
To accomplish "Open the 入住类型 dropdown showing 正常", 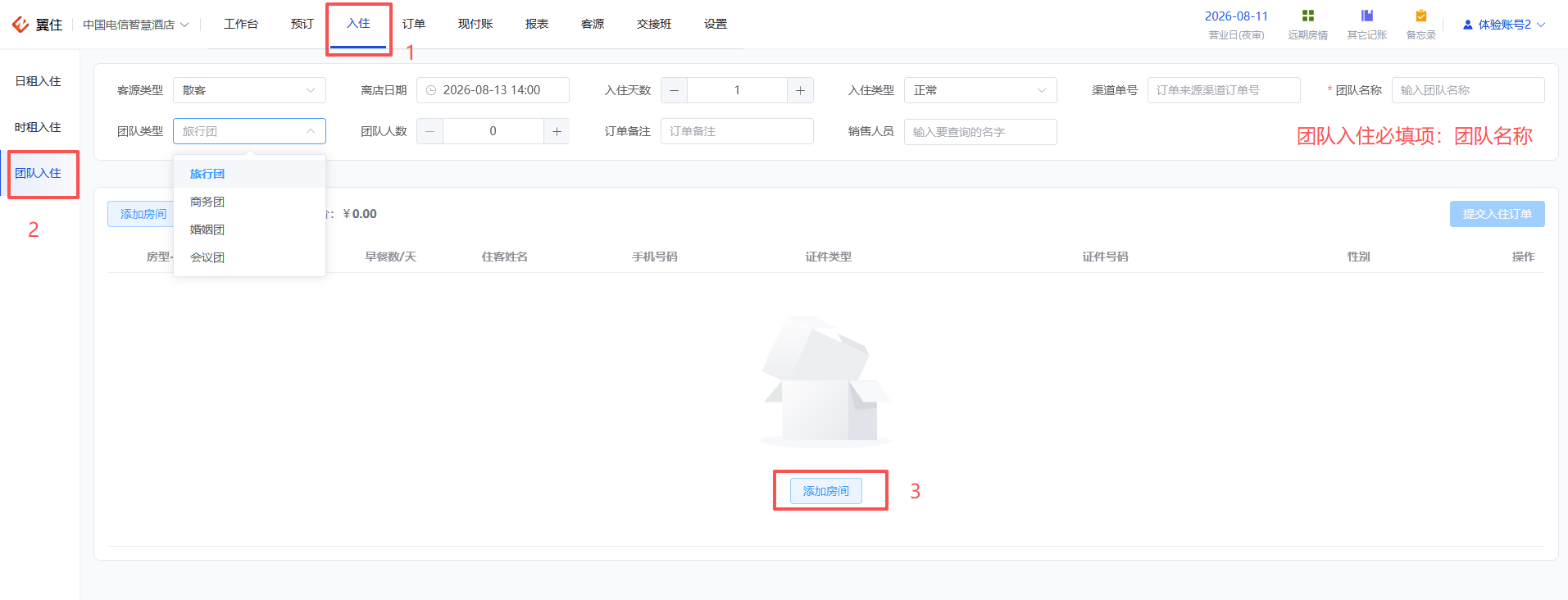I will point(980,90).
